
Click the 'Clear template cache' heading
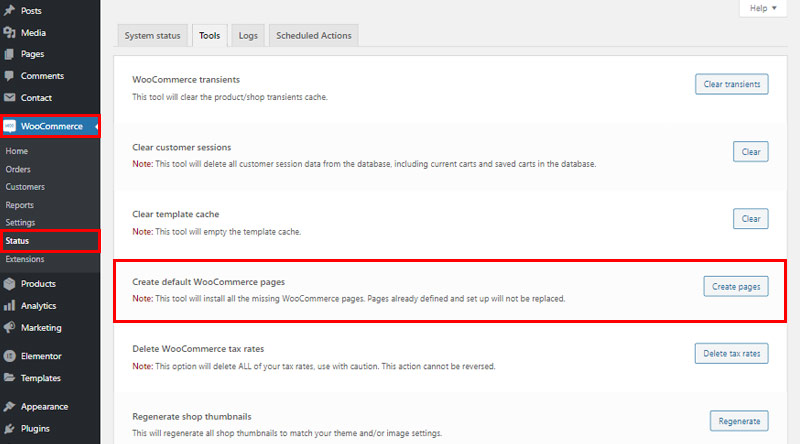point(176,214)
